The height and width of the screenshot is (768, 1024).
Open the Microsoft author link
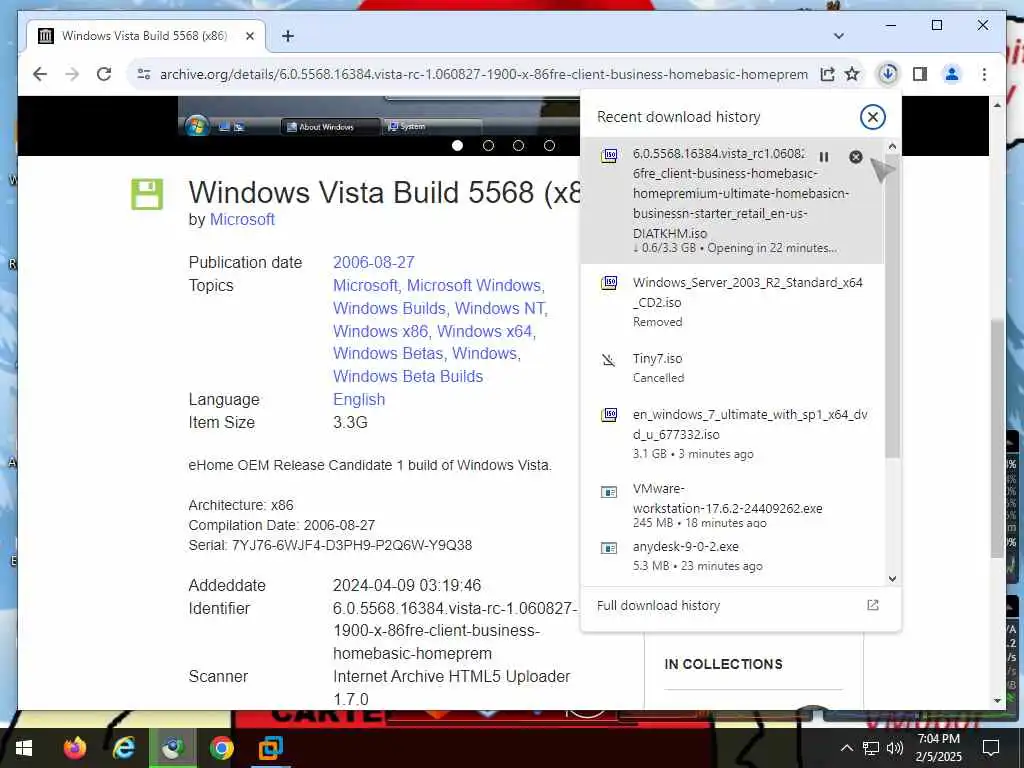tap(242, 219)
